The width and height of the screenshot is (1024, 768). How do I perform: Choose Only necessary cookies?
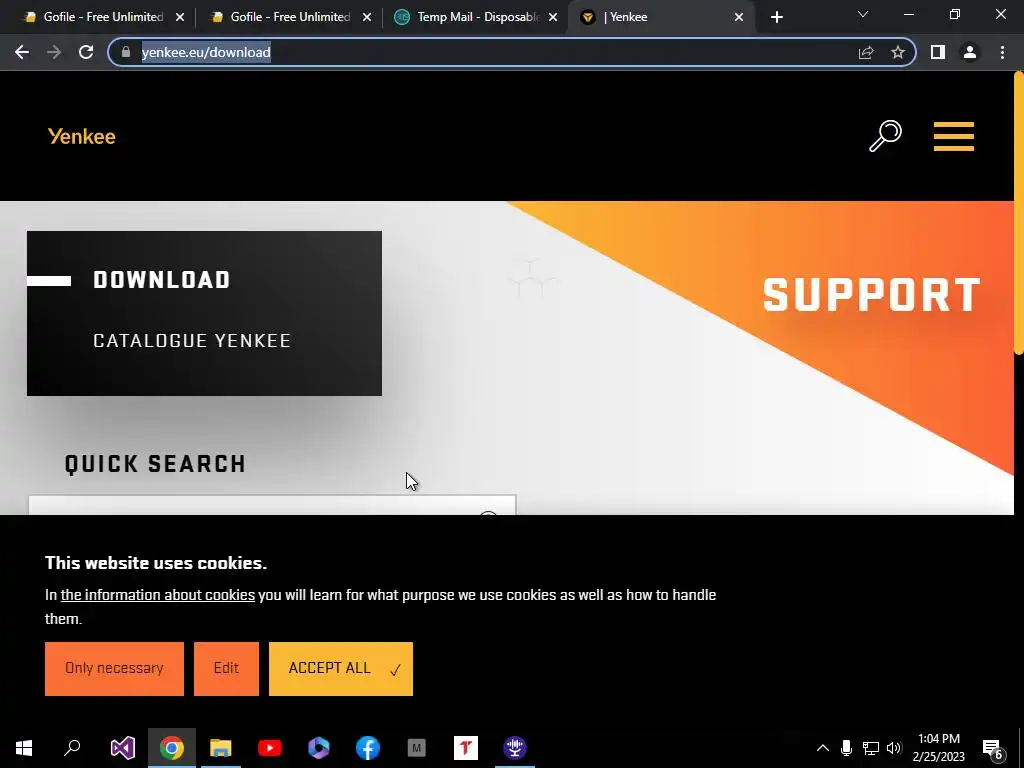click(x=114, y=668)
